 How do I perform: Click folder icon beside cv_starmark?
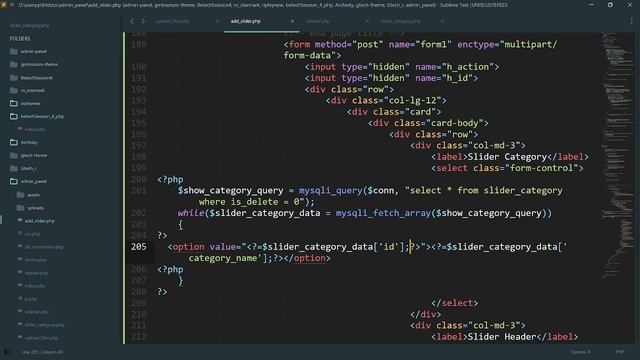(x=13, y=90)
